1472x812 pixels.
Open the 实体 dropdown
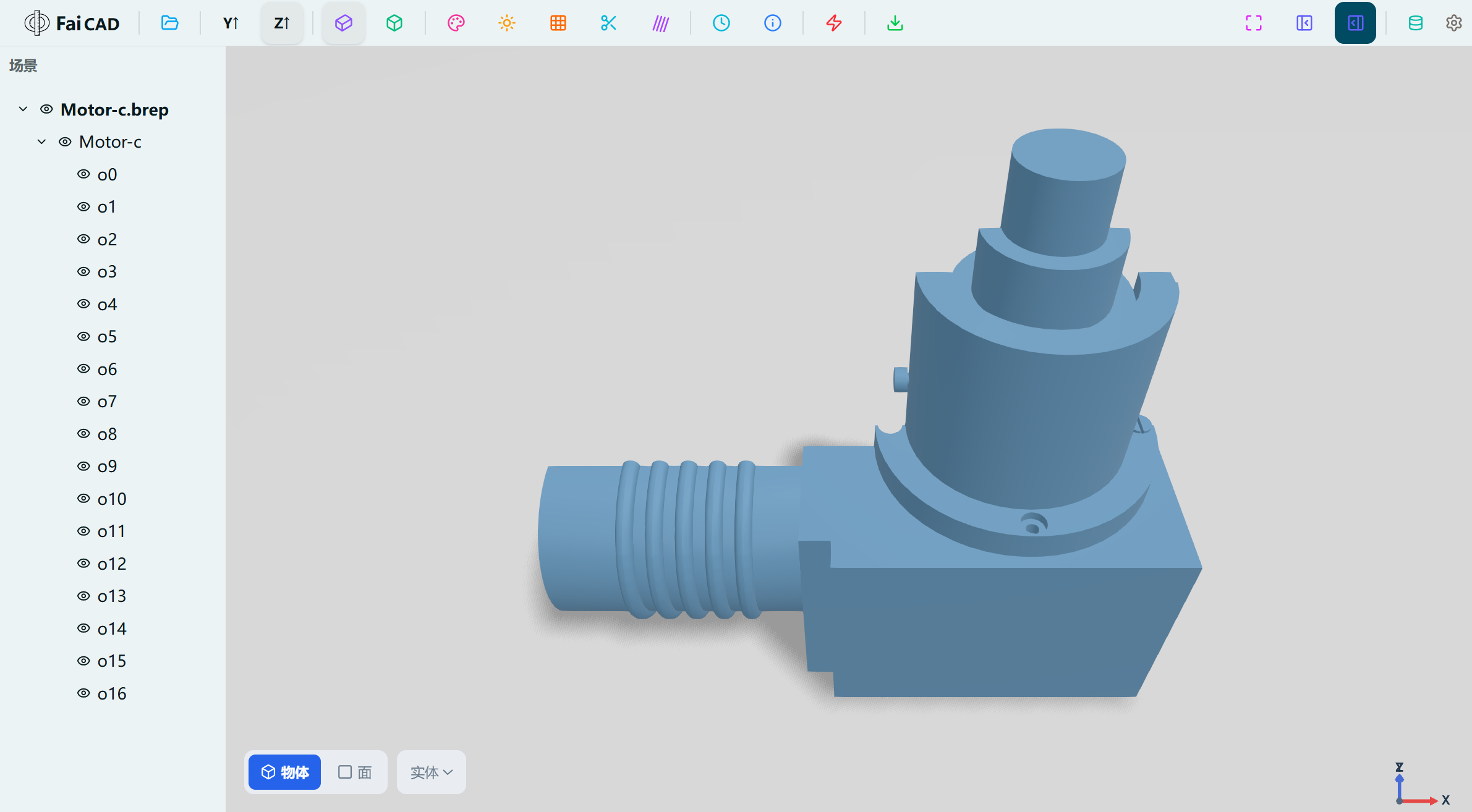click(432, 772)
